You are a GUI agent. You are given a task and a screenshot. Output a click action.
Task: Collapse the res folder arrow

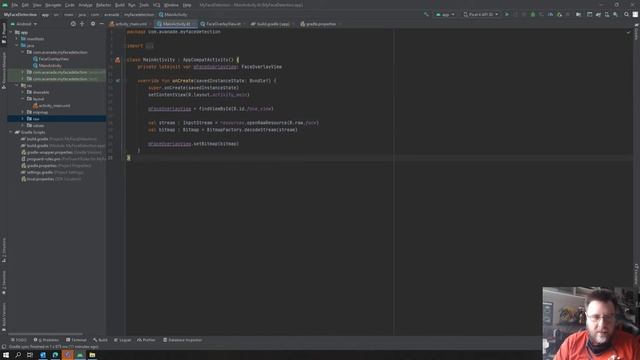coord(17,85)
